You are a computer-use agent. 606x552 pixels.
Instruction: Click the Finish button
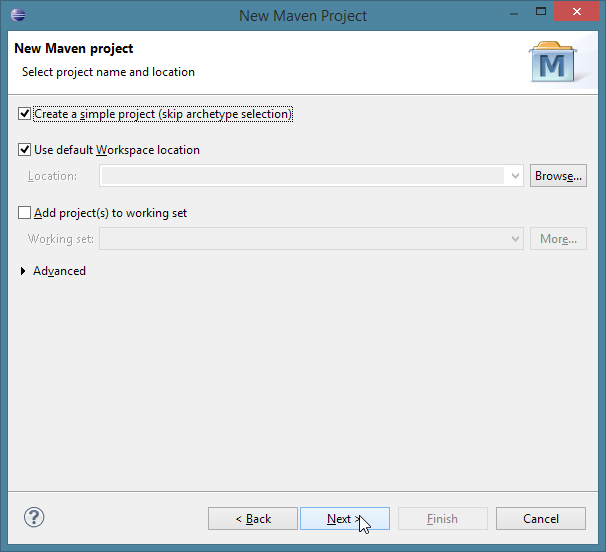coord(443,518)
